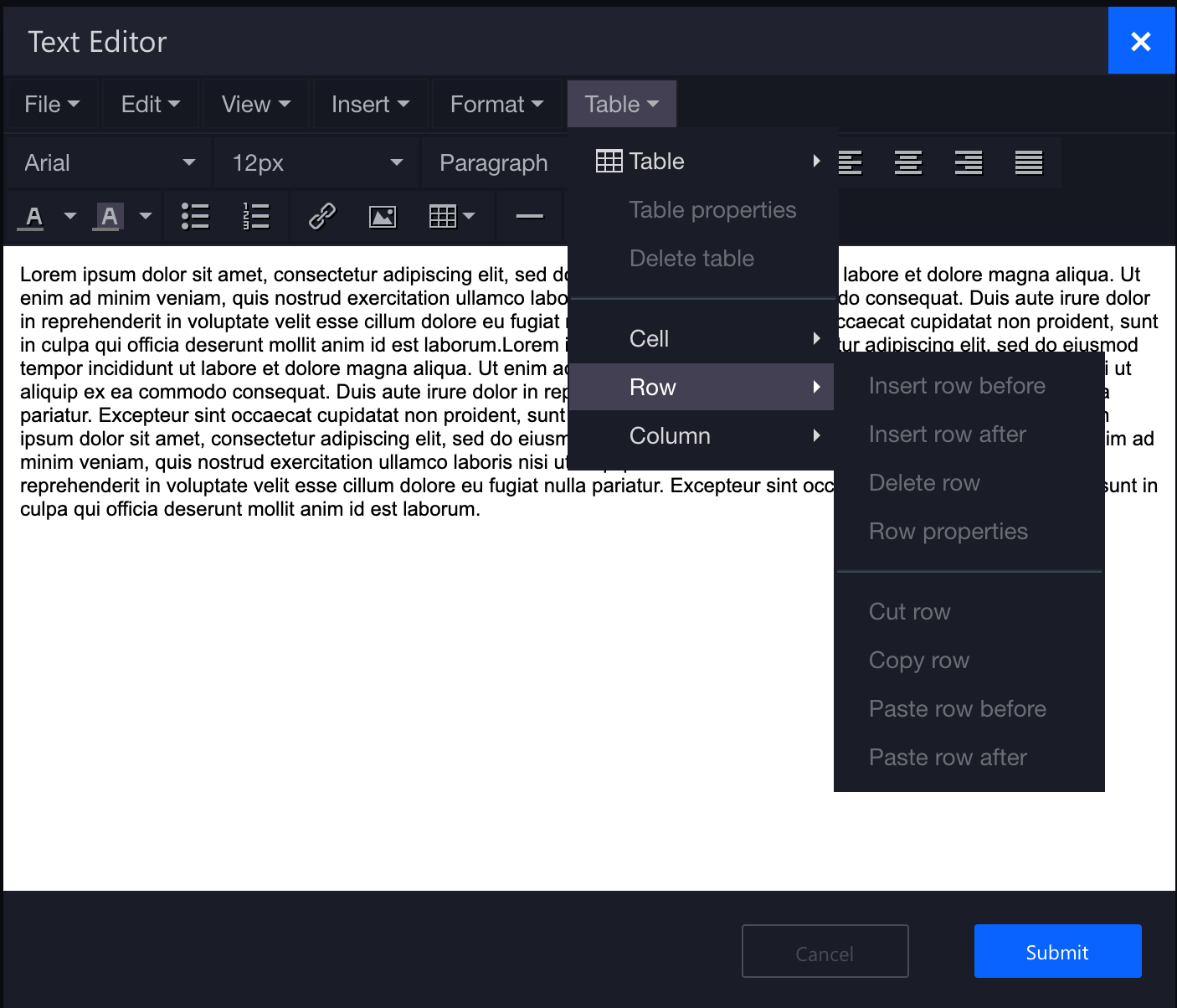The image size is (1177, 1008).
Task: Expand the Table submenu item
Action: pos(703,161)
